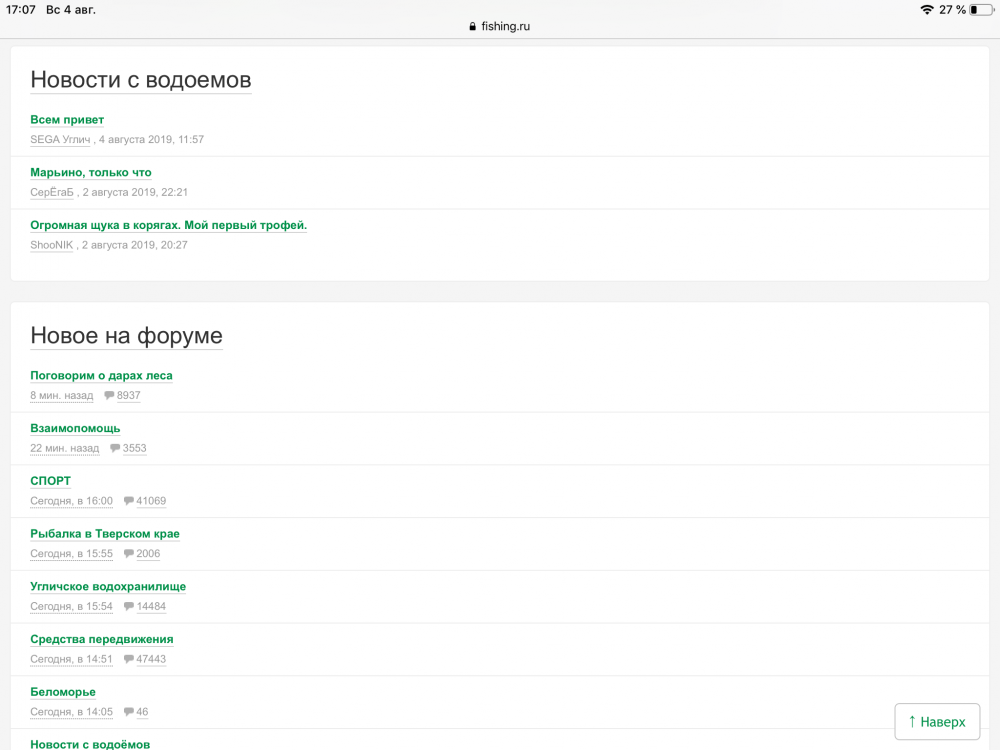Click the 'Наверх' scroll-to-top button
Image resolution: width=1000 pixels, height=750 pixels.
(936, 721)
